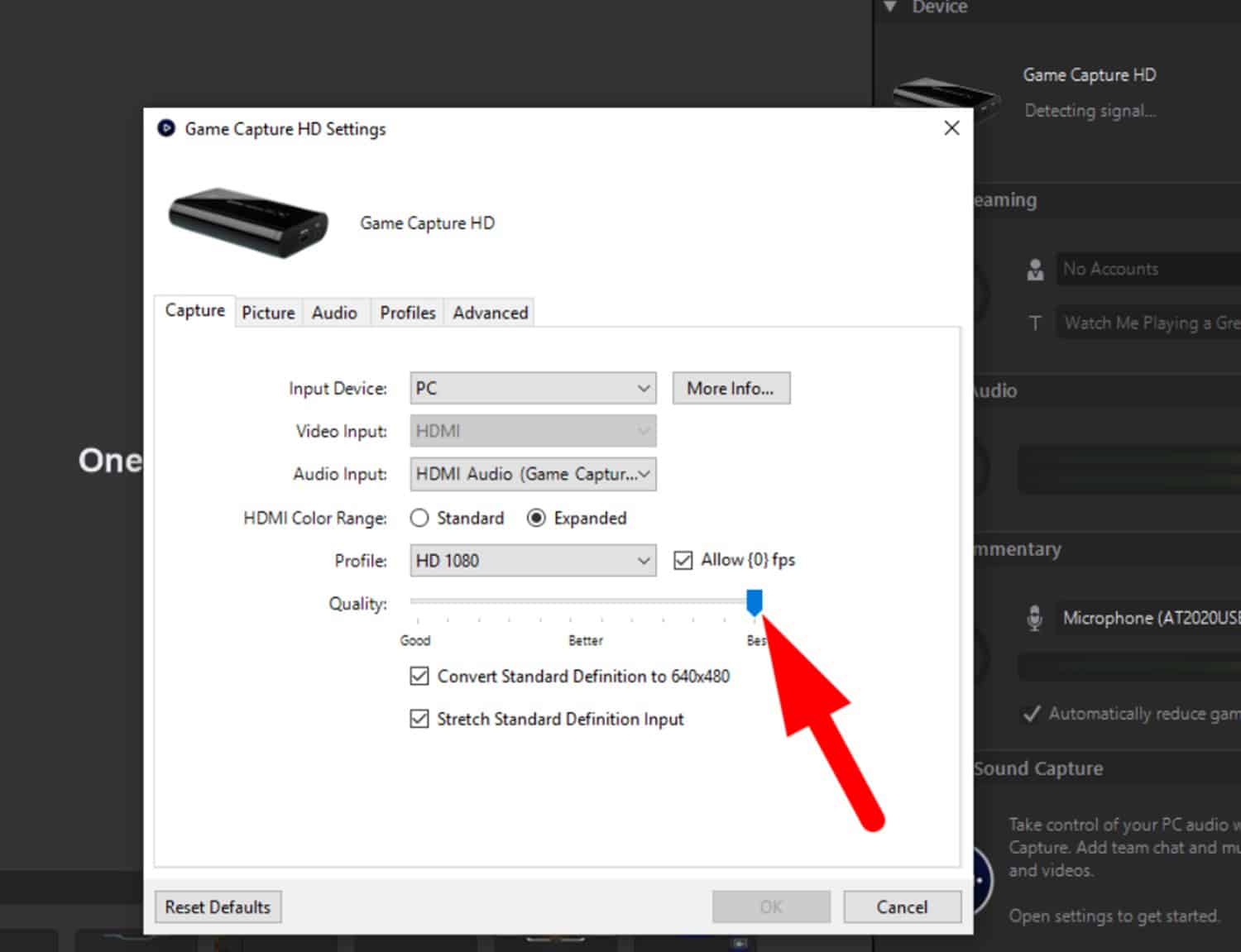Close the Game Capture HD Settings dialog
Image resolution: width=1241 pixels, height=952 pixels.
(951, 128)
